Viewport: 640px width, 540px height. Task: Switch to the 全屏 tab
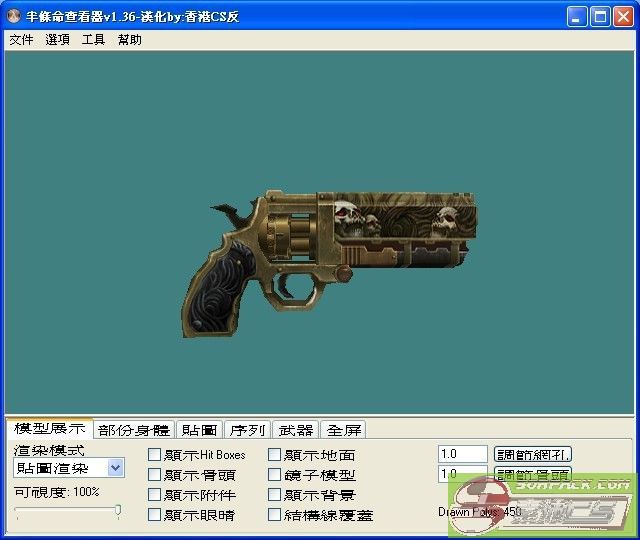344,430
